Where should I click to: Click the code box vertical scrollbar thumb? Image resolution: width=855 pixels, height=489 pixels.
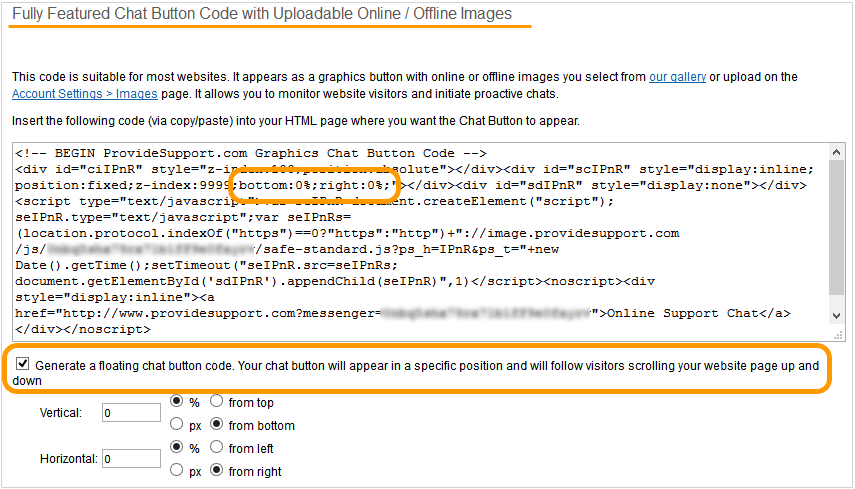(x=836, y=227)
